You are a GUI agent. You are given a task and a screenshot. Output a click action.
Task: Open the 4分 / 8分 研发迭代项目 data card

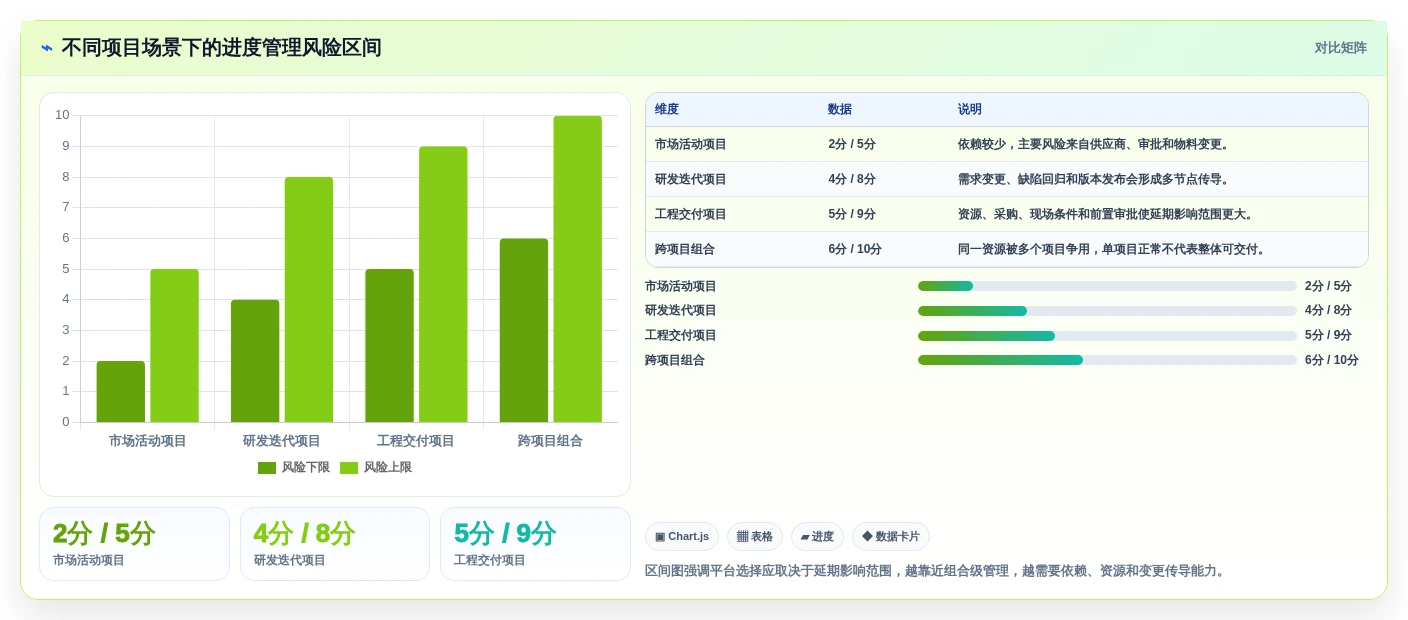pos(335,544)
